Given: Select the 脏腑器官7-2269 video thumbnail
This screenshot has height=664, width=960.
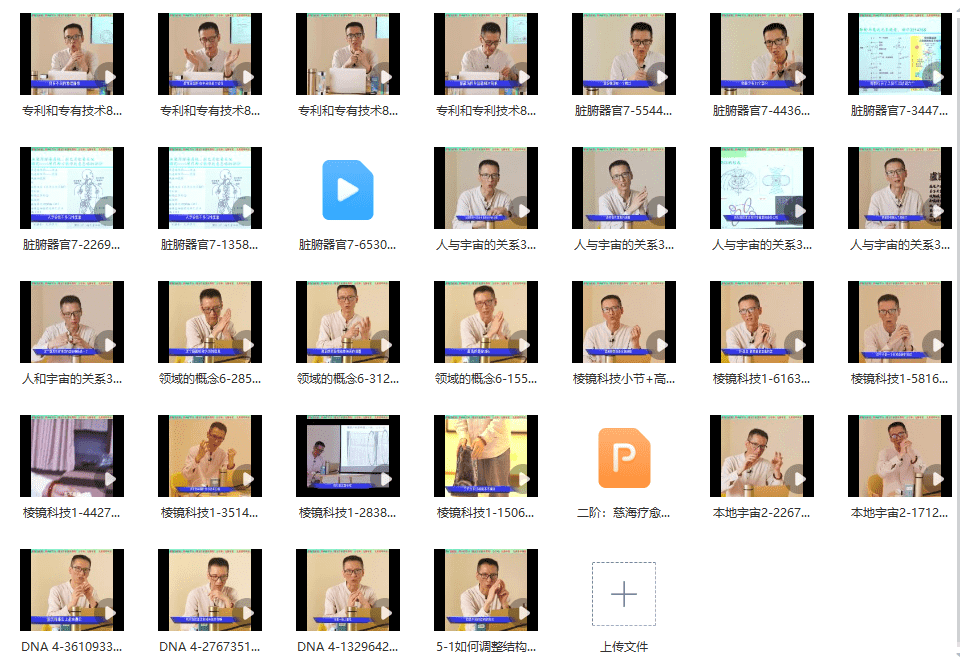Looking at the screenshot, I should [72, 189].
